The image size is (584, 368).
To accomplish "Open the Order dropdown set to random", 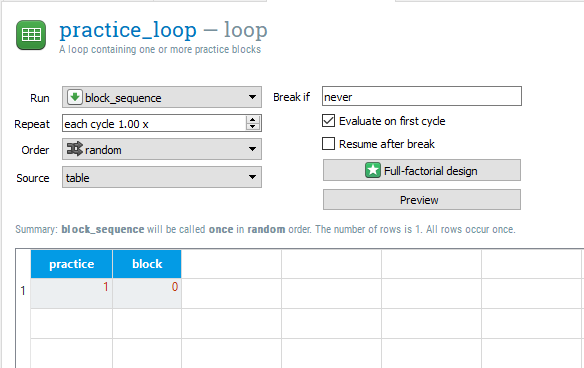I will pos(162,149).
